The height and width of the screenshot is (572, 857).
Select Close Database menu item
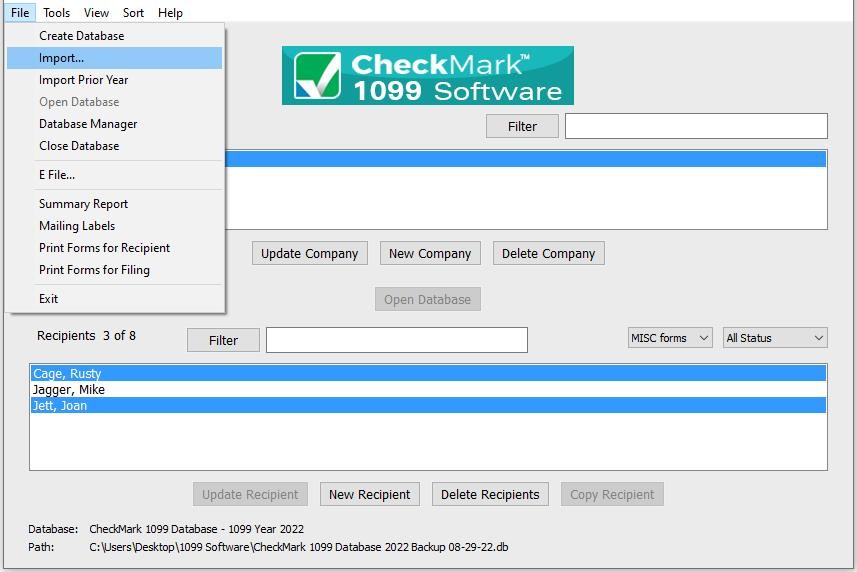click(x=79, y=146)
